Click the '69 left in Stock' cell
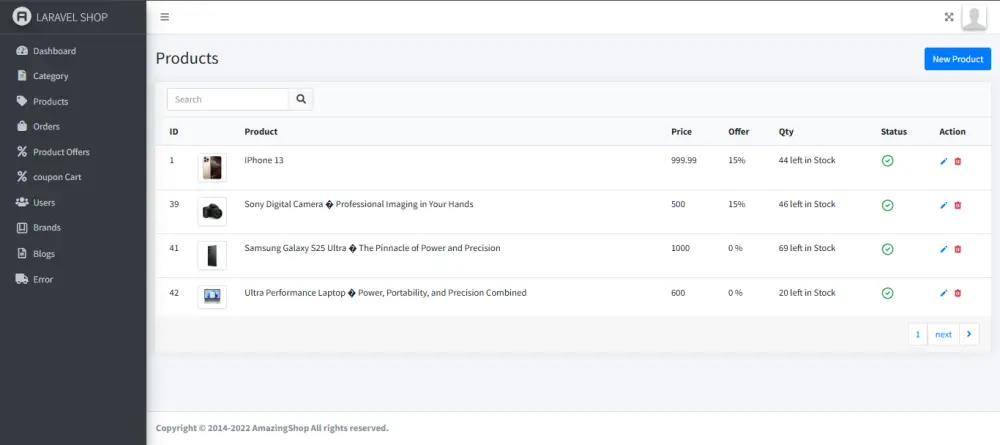The width and height of the screenshot is (1000, 445). [807, 248]
